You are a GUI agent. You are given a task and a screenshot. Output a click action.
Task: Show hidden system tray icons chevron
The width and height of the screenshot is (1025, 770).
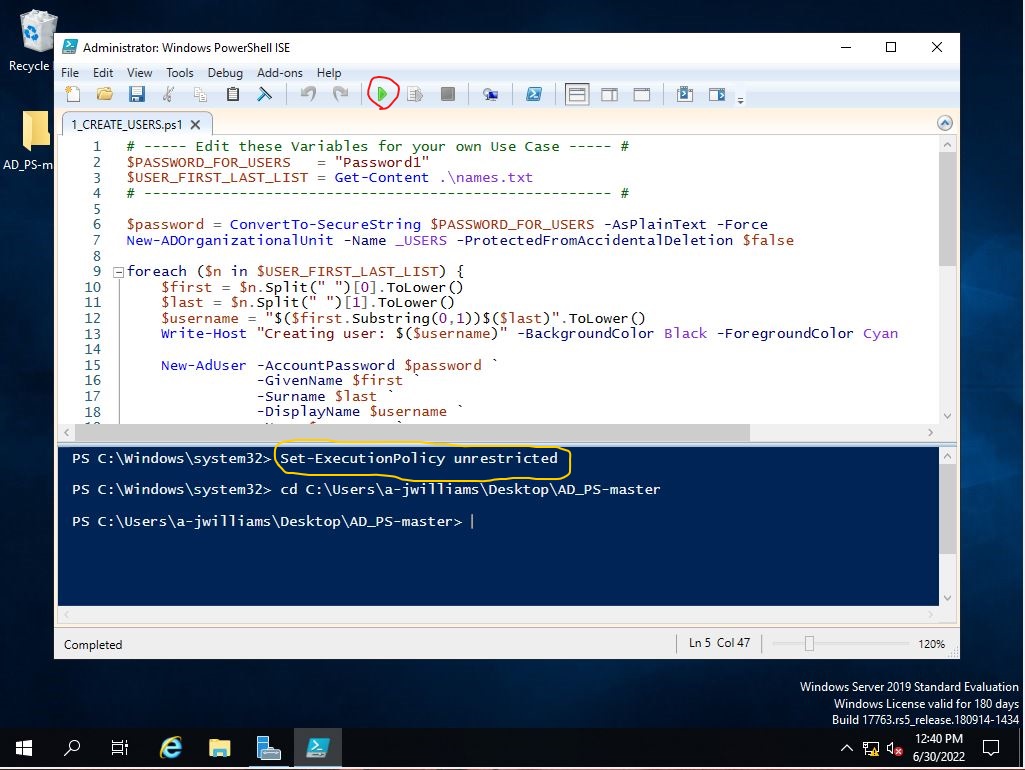[x=847, y=748]
